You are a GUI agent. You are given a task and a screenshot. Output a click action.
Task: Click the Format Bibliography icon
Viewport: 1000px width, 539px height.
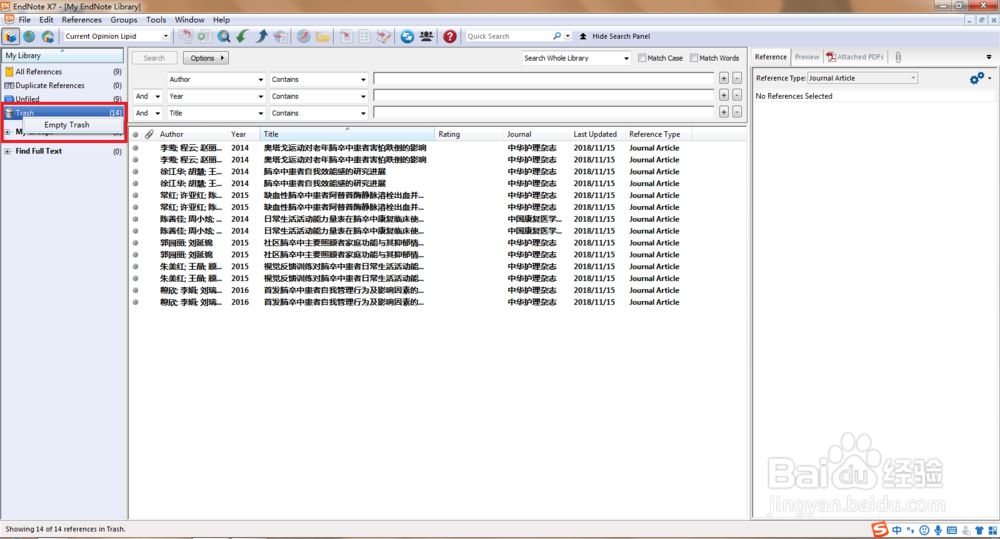click(x=364, y=36)
